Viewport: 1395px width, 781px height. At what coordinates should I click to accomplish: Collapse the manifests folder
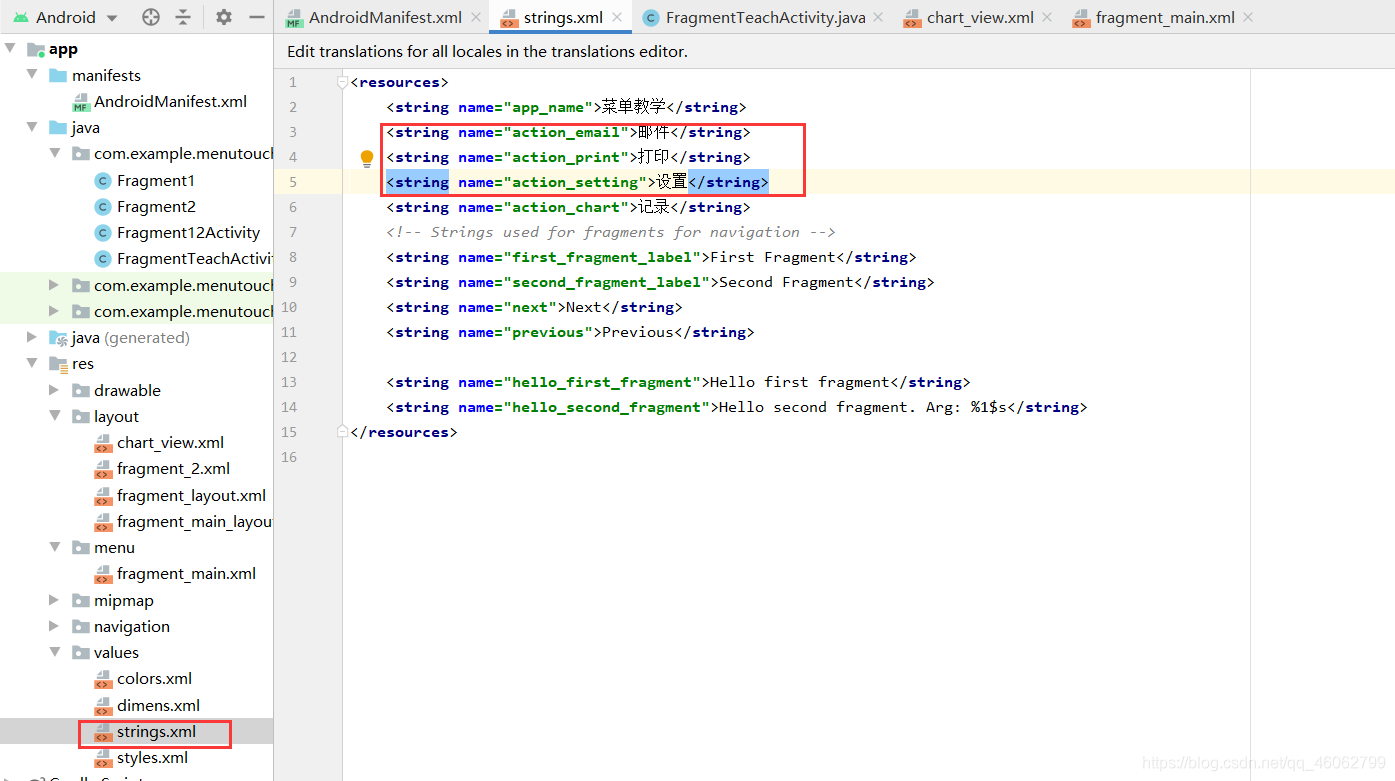(x=32, y=75)
